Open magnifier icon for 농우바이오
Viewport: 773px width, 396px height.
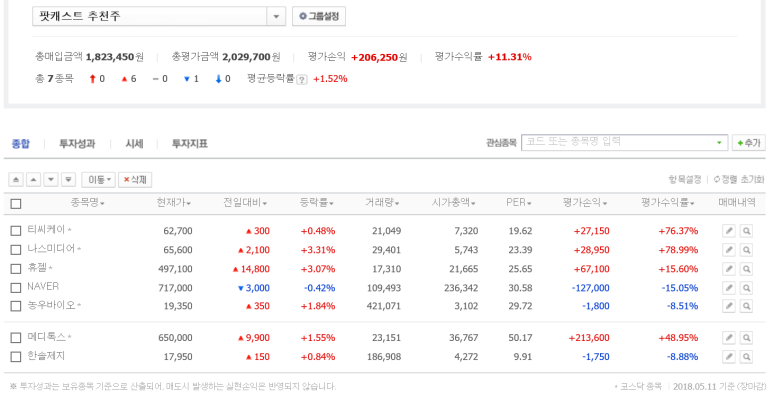746,306
